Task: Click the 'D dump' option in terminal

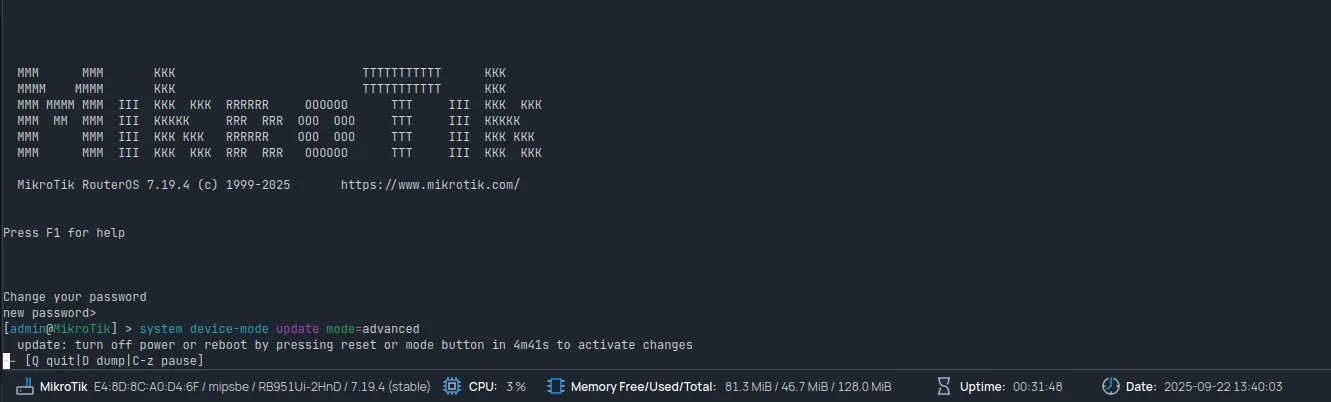Action: pos(103,361)
